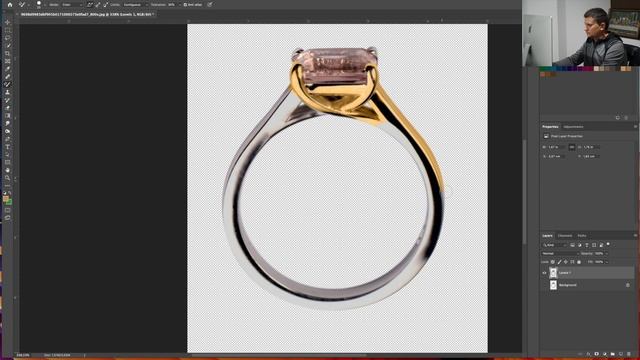Select the Lasso tool
640x360 pixels.
(x=7, y=38)
